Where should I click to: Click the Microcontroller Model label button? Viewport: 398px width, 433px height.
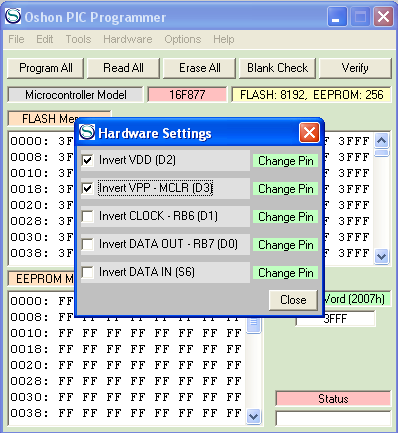[x=76, y=95]
